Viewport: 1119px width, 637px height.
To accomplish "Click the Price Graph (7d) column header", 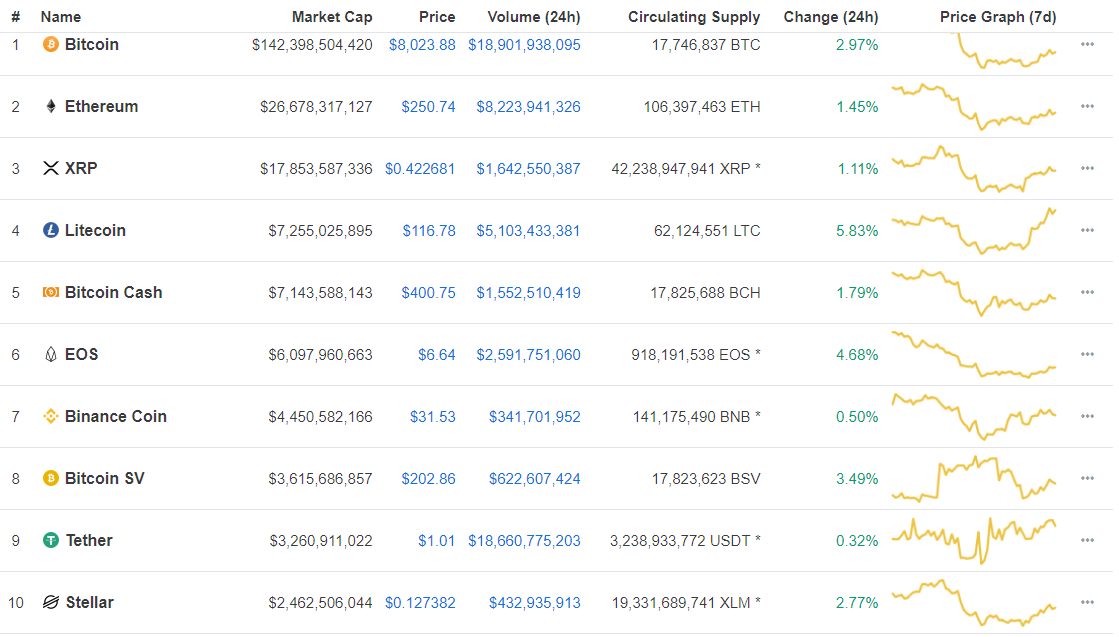I will (998, 16).
